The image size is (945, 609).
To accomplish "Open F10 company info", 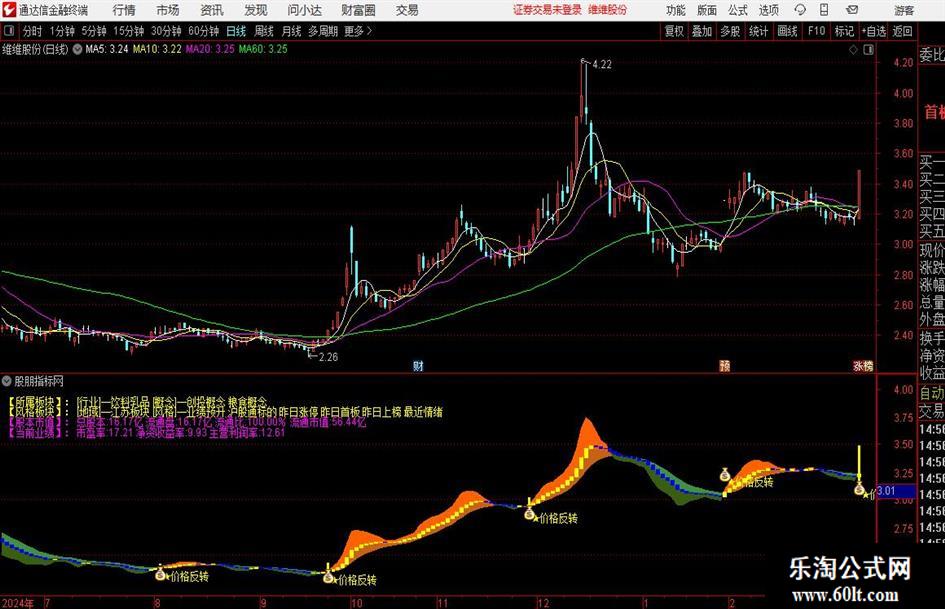I will [816, 31].
